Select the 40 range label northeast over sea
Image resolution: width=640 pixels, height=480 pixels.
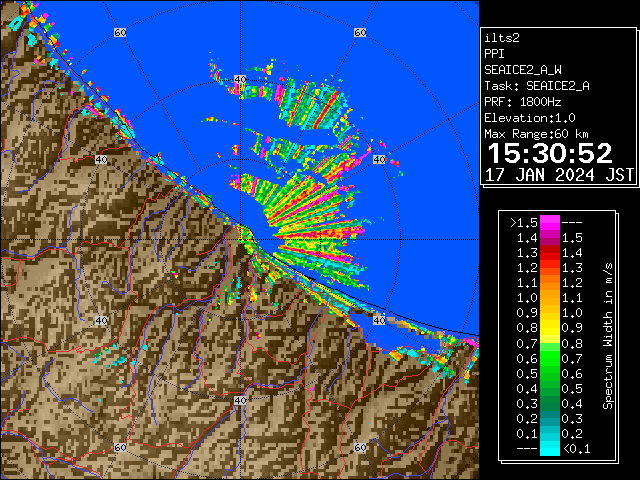[379, 160]
